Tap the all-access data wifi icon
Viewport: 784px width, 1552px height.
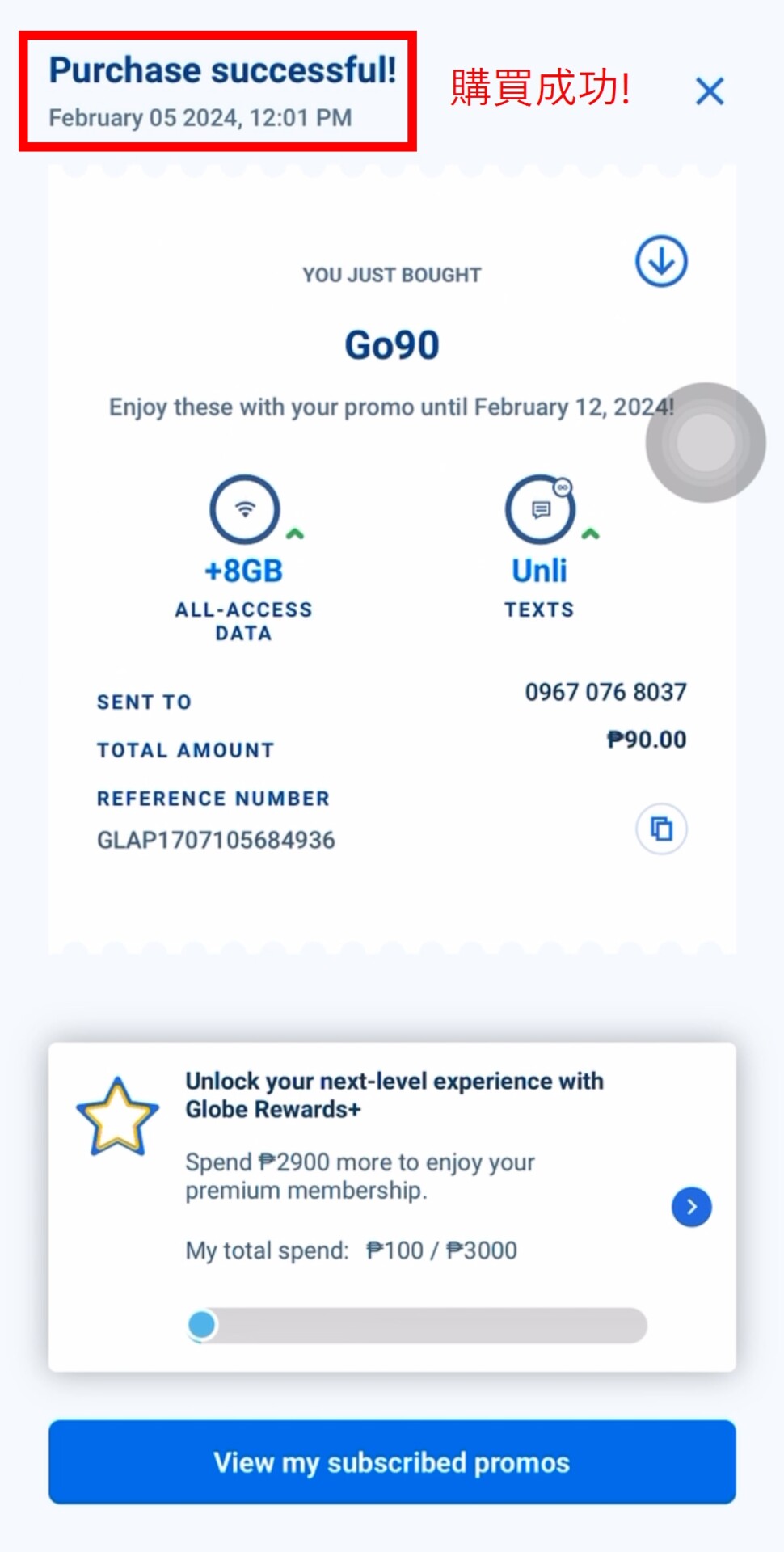click(244, 510)
